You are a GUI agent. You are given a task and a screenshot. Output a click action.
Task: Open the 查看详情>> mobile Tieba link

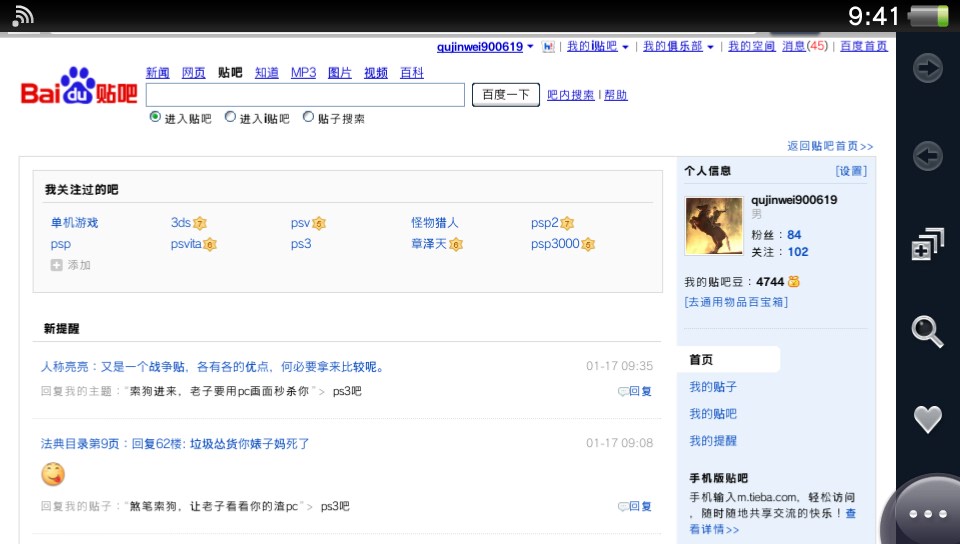(714, 529)
